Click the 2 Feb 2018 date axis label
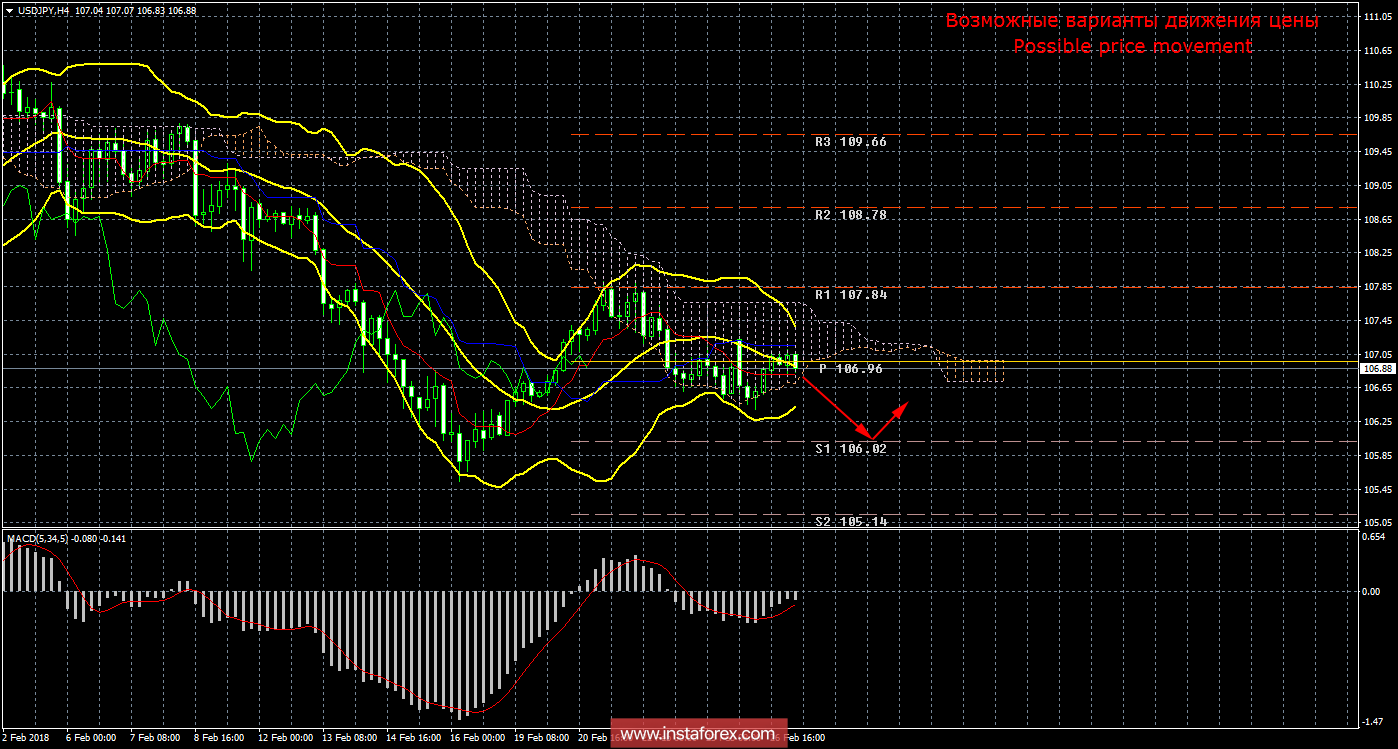The width and height of the screenshot is (1398, 749). click(x=27, y=738)
